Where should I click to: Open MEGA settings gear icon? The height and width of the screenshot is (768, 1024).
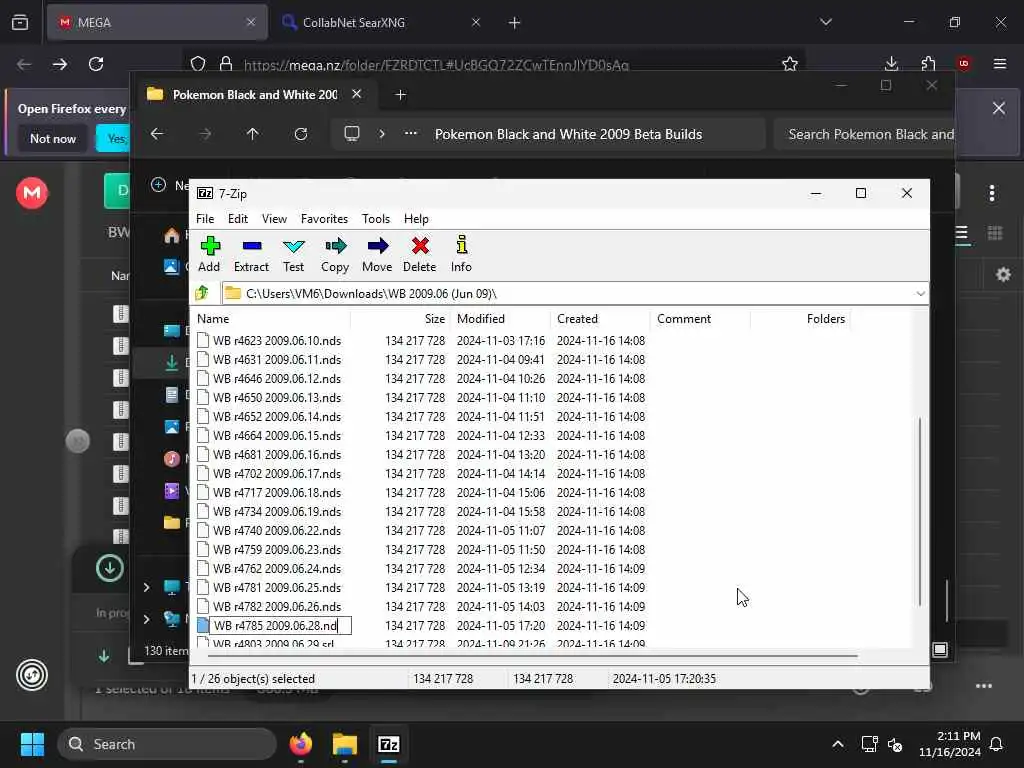tap(1003, 274)
